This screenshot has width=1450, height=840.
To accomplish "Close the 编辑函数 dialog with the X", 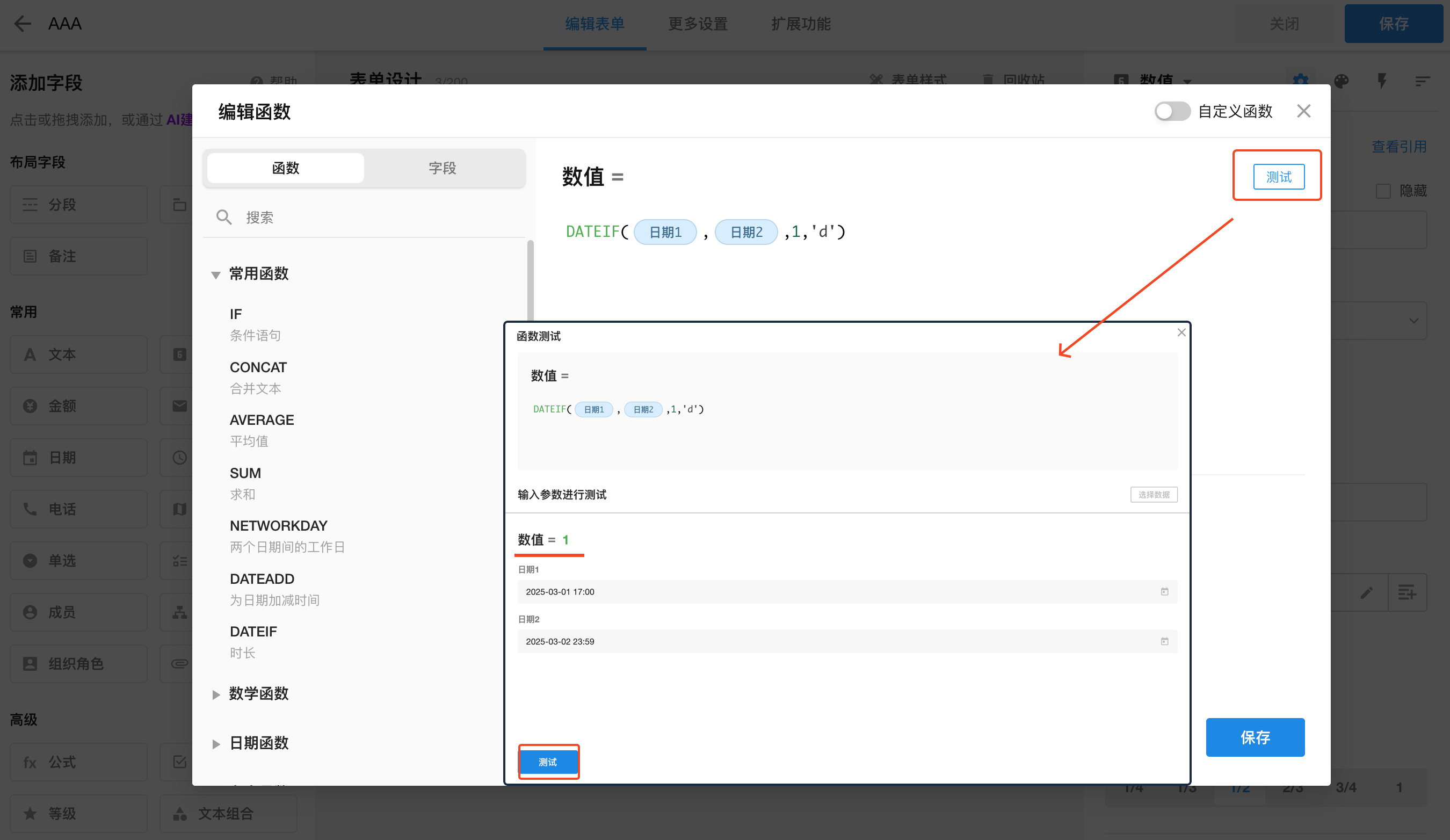I will pyautogui.click(x=1303, y=111).
